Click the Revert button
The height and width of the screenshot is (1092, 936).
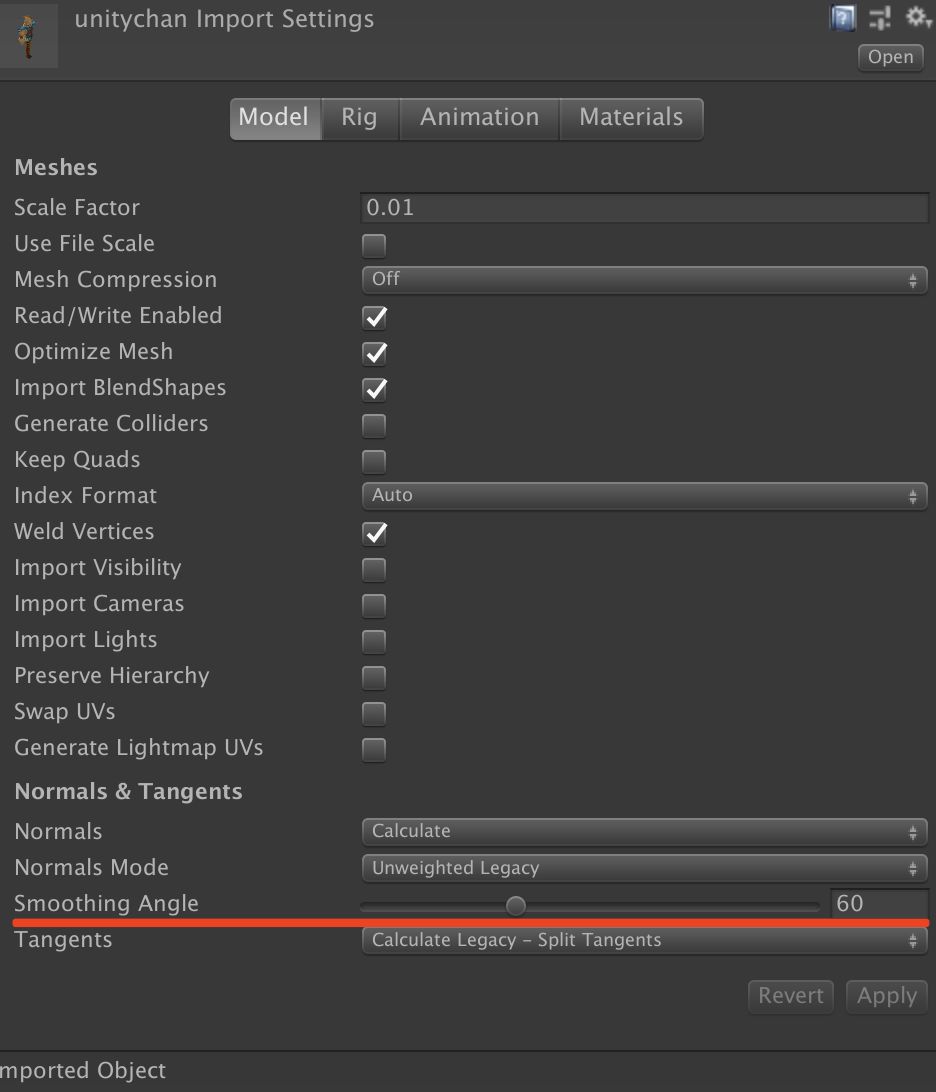point(791,996)
